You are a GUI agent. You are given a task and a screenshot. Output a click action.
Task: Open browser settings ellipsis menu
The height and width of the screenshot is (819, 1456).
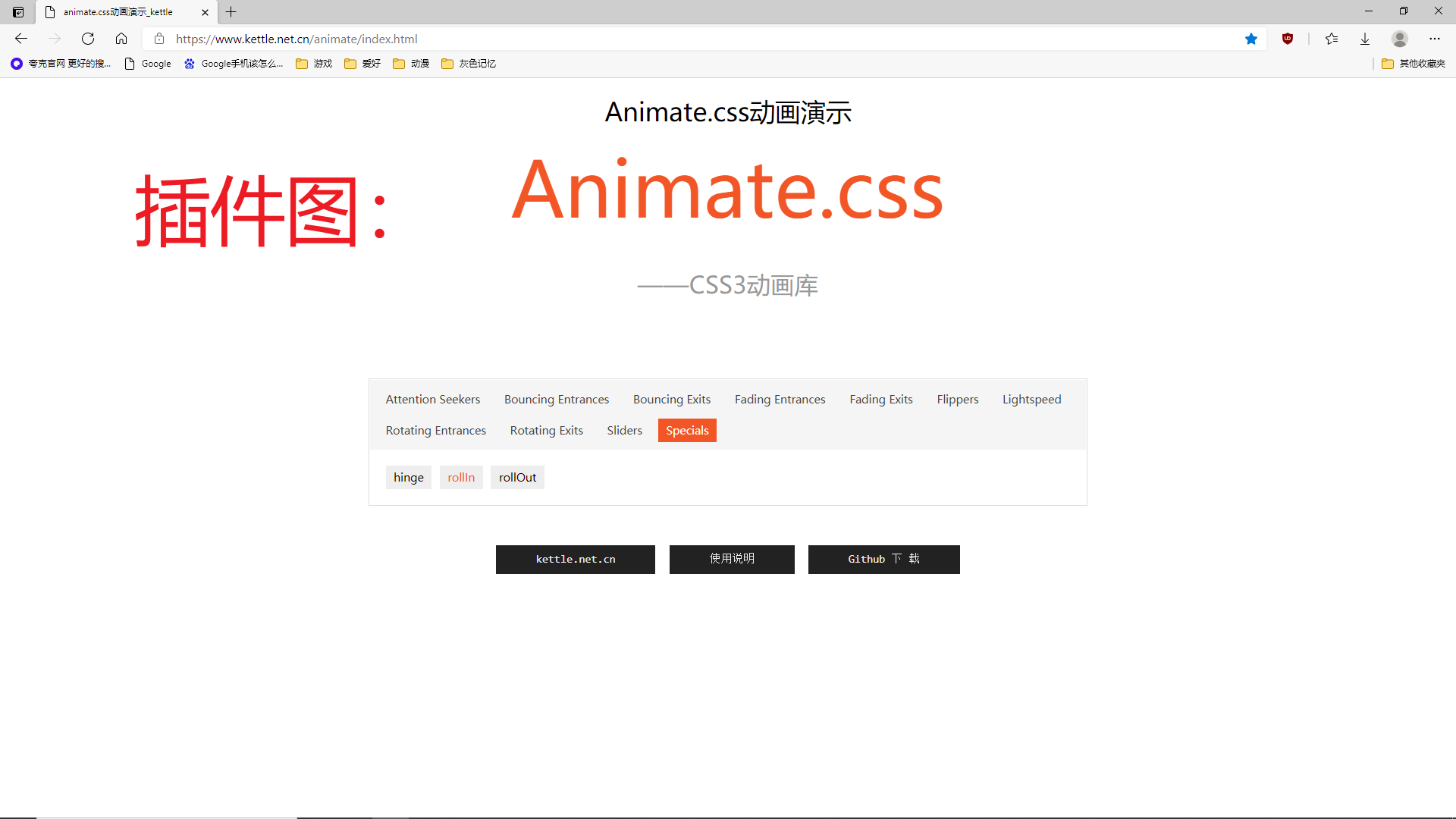pyautogui.click(x=1435, y=39)
